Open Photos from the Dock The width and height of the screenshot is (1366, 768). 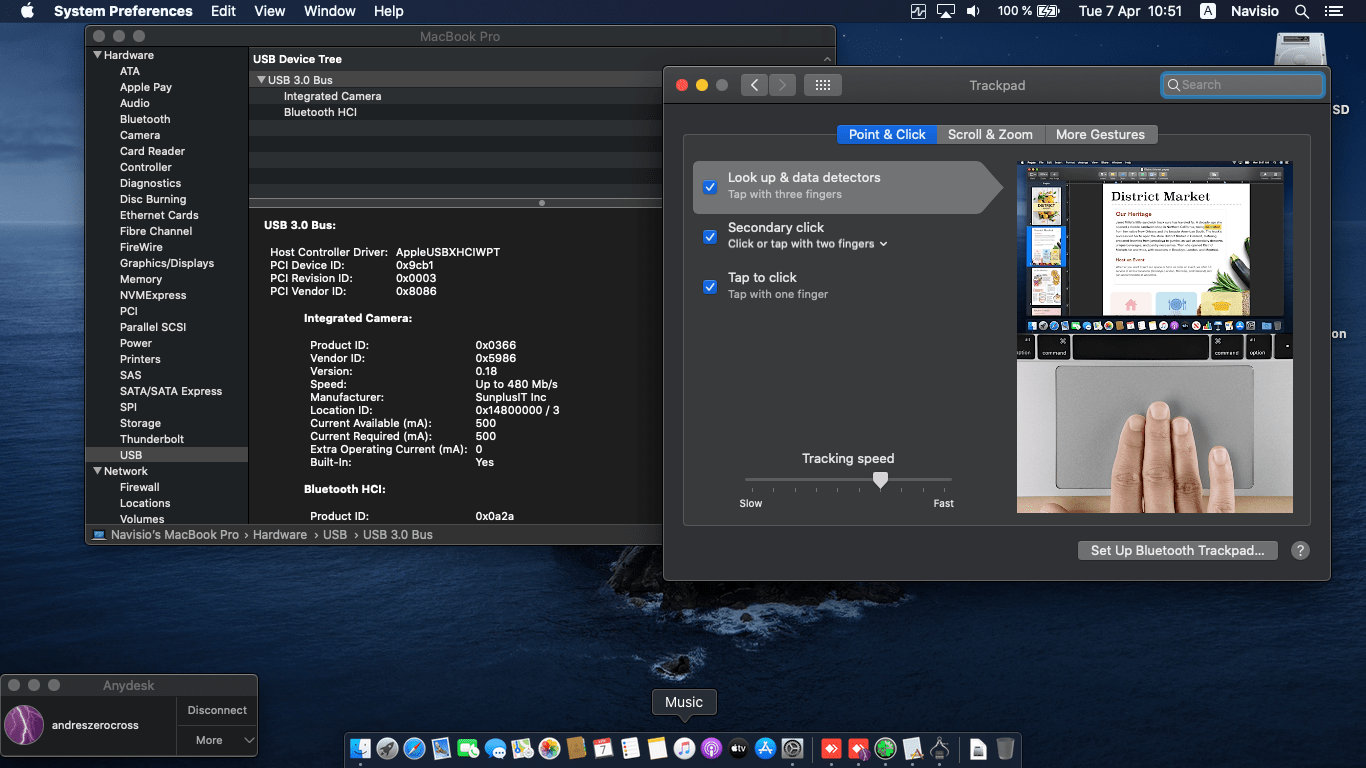[x=549, y=748]
